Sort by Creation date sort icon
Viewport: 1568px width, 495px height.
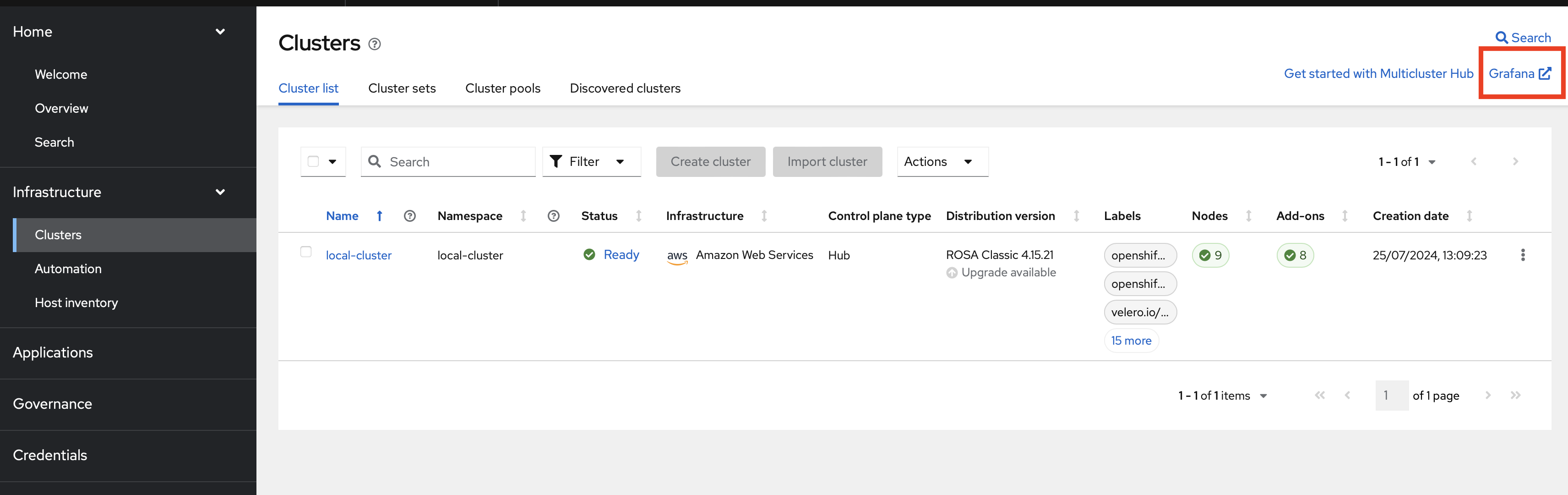click(1469, 216)
